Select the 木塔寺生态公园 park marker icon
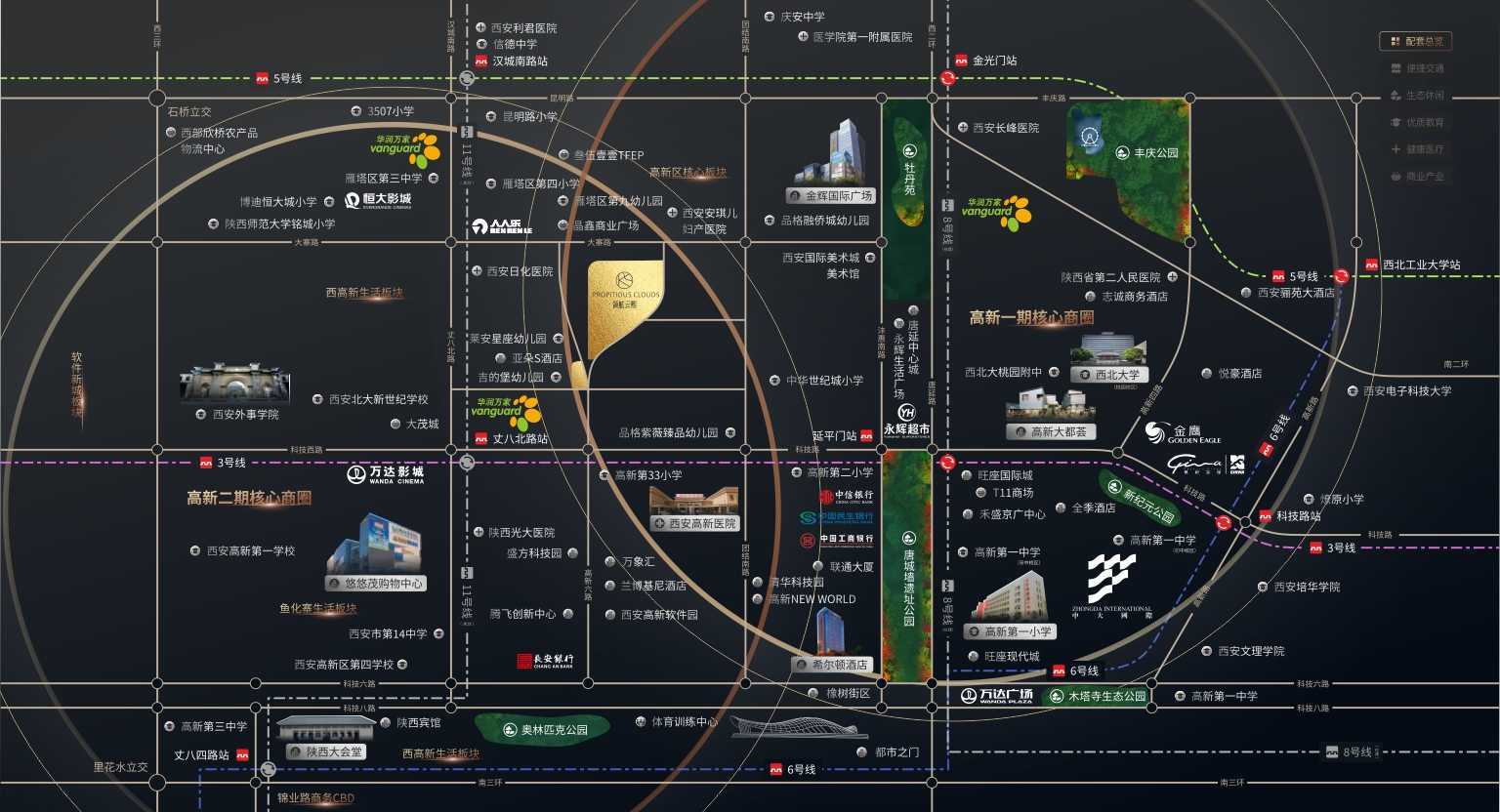This screenshot has width=1500, height=812. pos(1057,696)
